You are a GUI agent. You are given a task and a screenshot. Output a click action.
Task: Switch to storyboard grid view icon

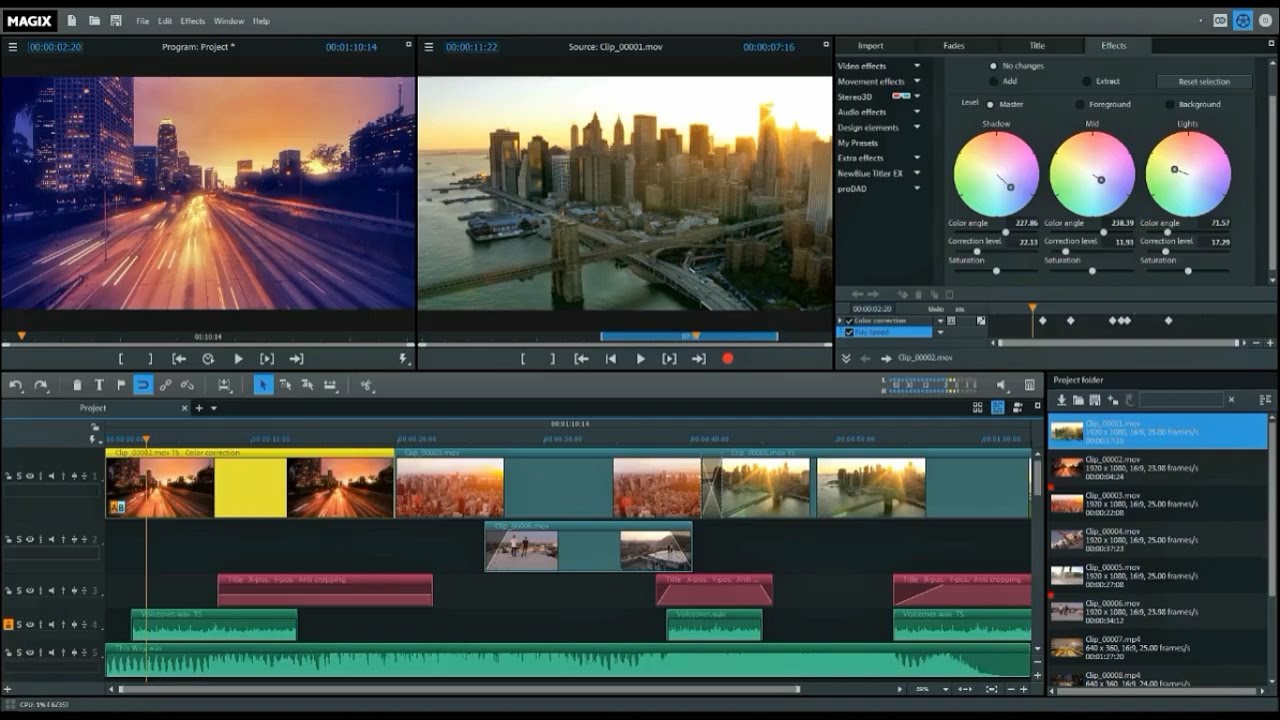tap(978, 407)
